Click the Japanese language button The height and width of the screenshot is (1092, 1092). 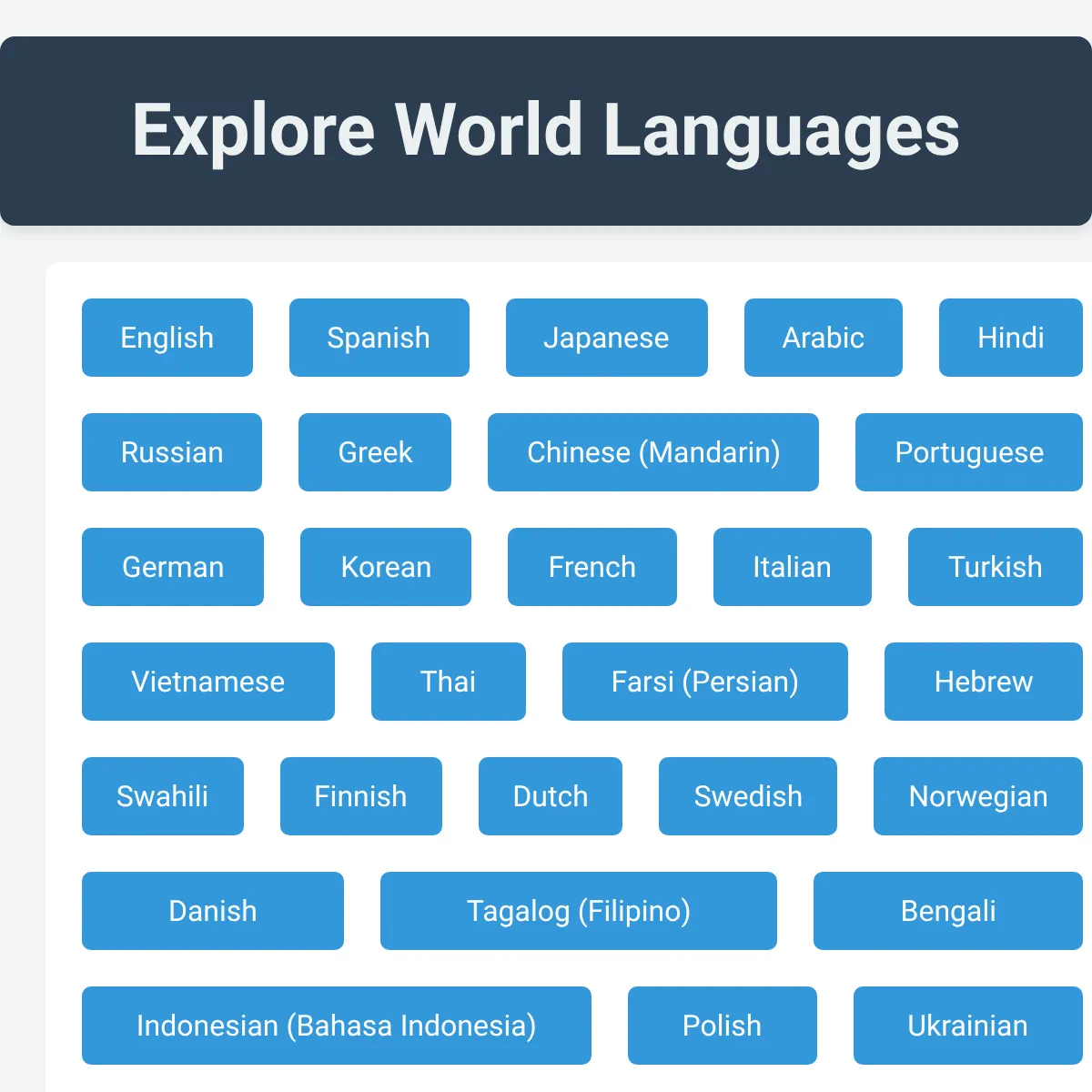pos(607,338)
